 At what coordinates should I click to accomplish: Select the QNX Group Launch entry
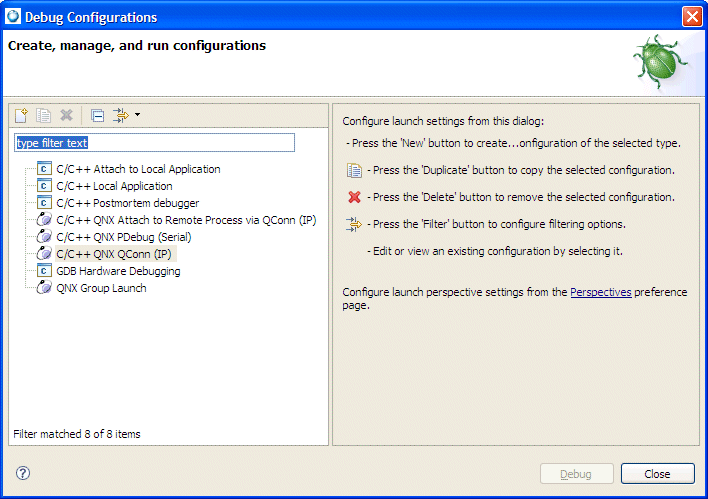point(101,288)
